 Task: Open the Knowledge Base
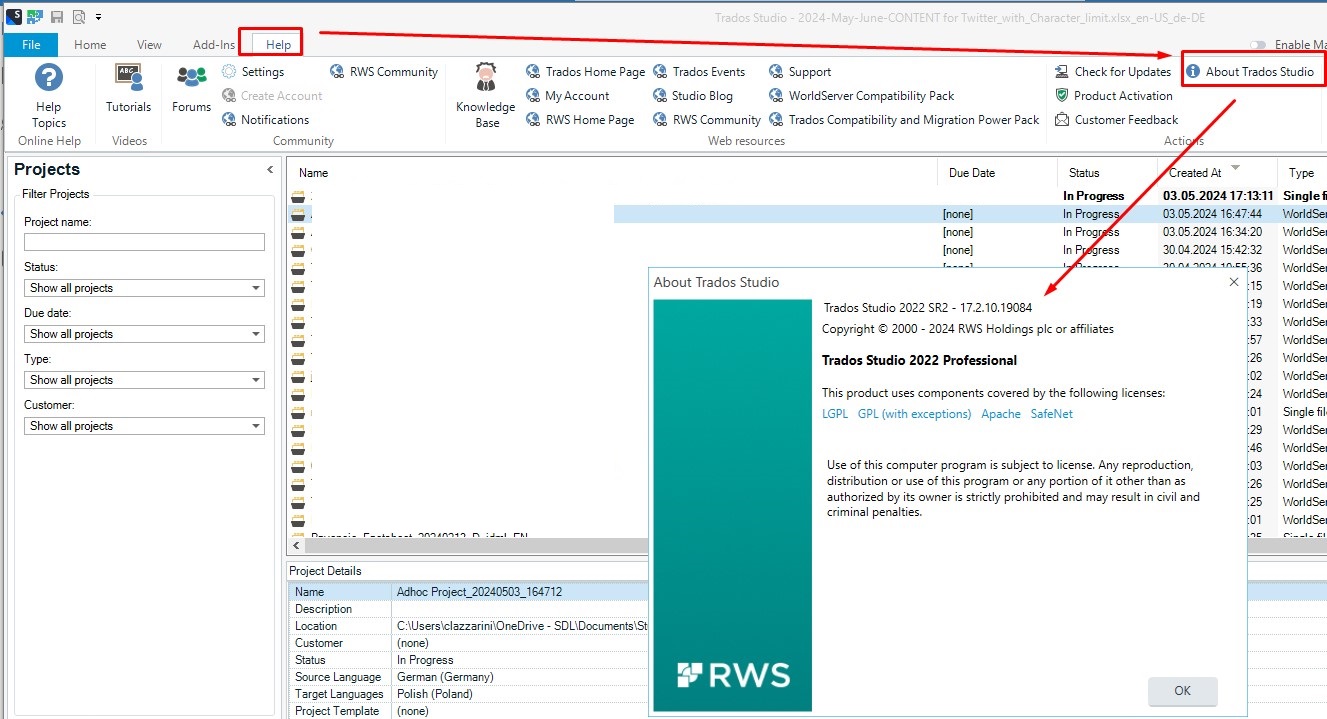[487, 96]
